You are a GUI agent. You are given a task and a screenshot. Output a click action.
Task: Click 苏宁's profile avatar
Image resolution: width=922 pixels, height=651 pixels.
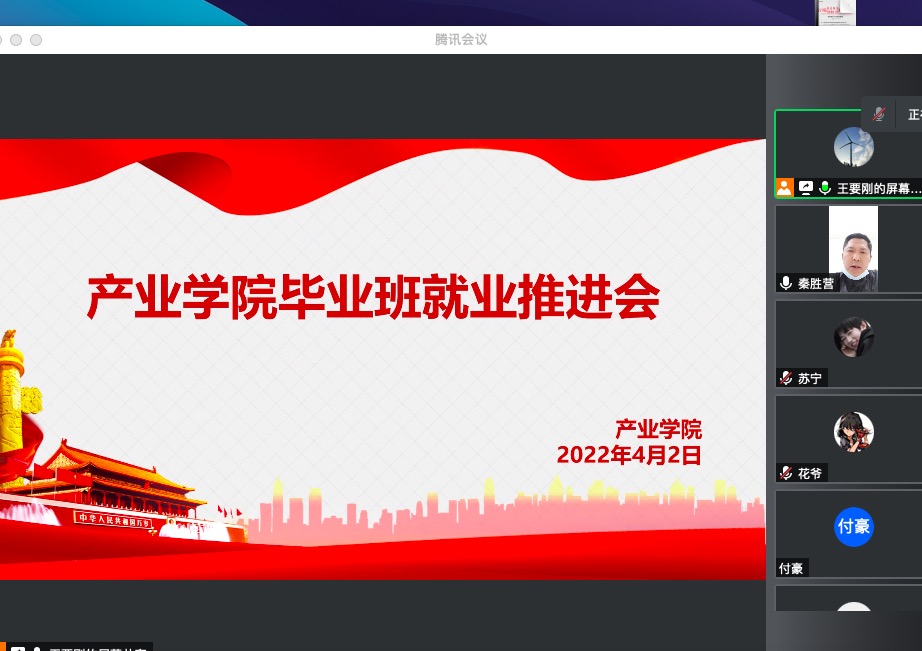click(853, 337)
